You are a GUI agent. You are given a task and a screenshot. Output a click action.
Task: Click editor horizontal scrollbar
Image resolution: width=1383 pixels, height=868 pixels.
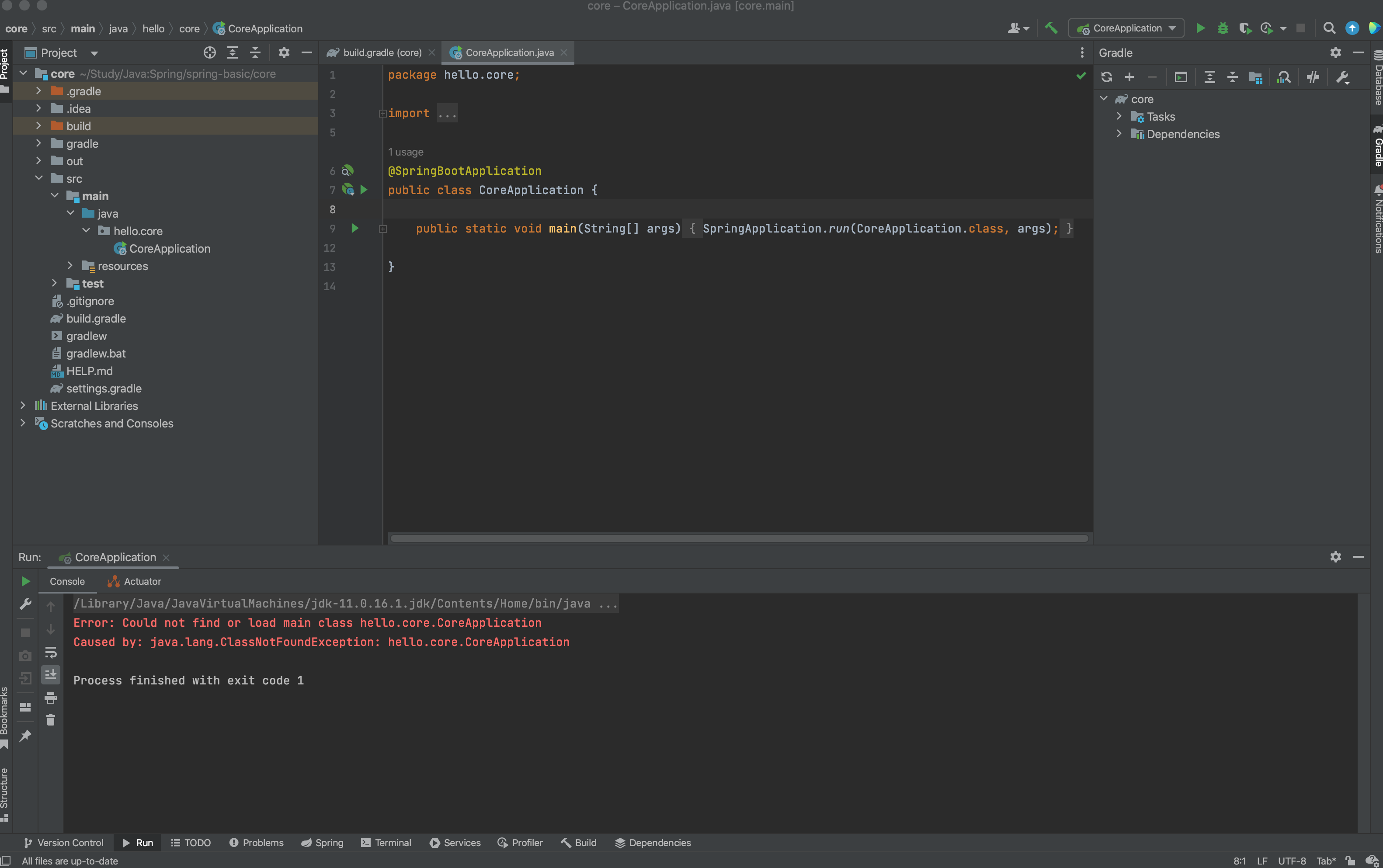click(739, 538)
